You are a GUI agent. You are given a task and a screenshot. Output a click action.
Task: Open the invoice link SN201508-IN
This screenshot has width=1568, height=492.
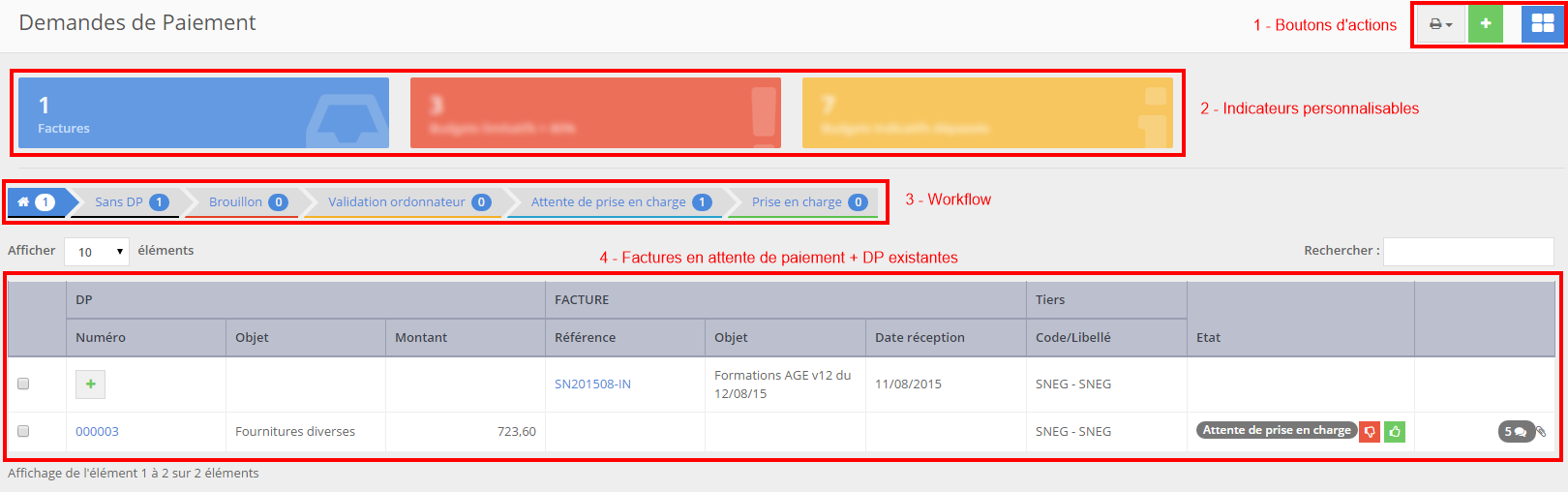[592, 384]
